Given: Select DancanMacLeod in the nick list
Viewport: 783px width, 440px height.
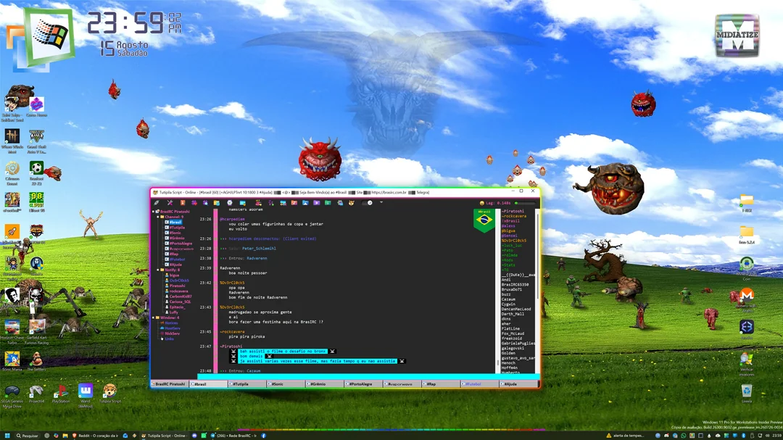Looking at the screenshot, I should tap(516, 309).
